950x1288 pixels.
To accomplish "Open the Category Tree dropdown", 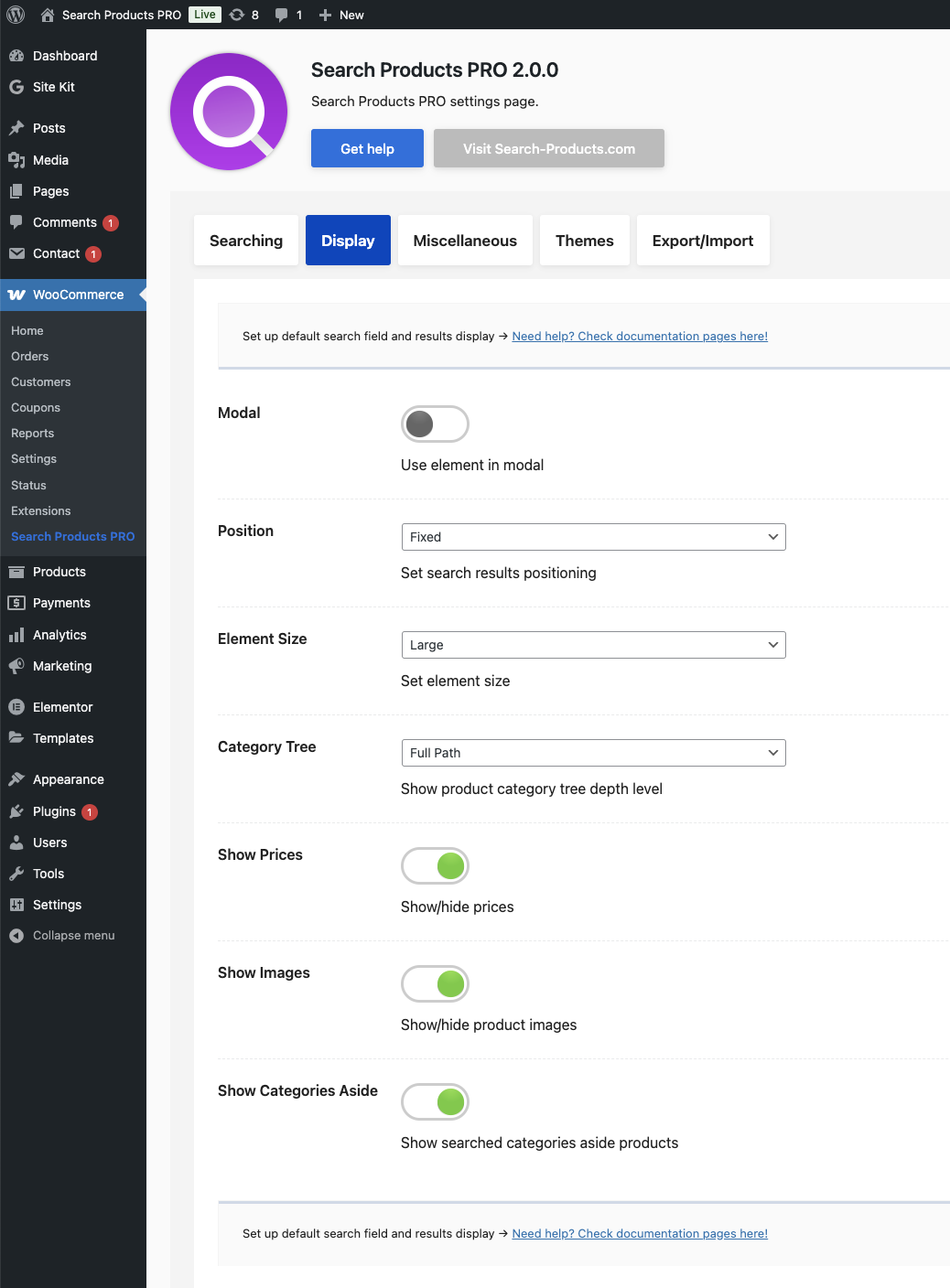I will click(x=593, y=753).
